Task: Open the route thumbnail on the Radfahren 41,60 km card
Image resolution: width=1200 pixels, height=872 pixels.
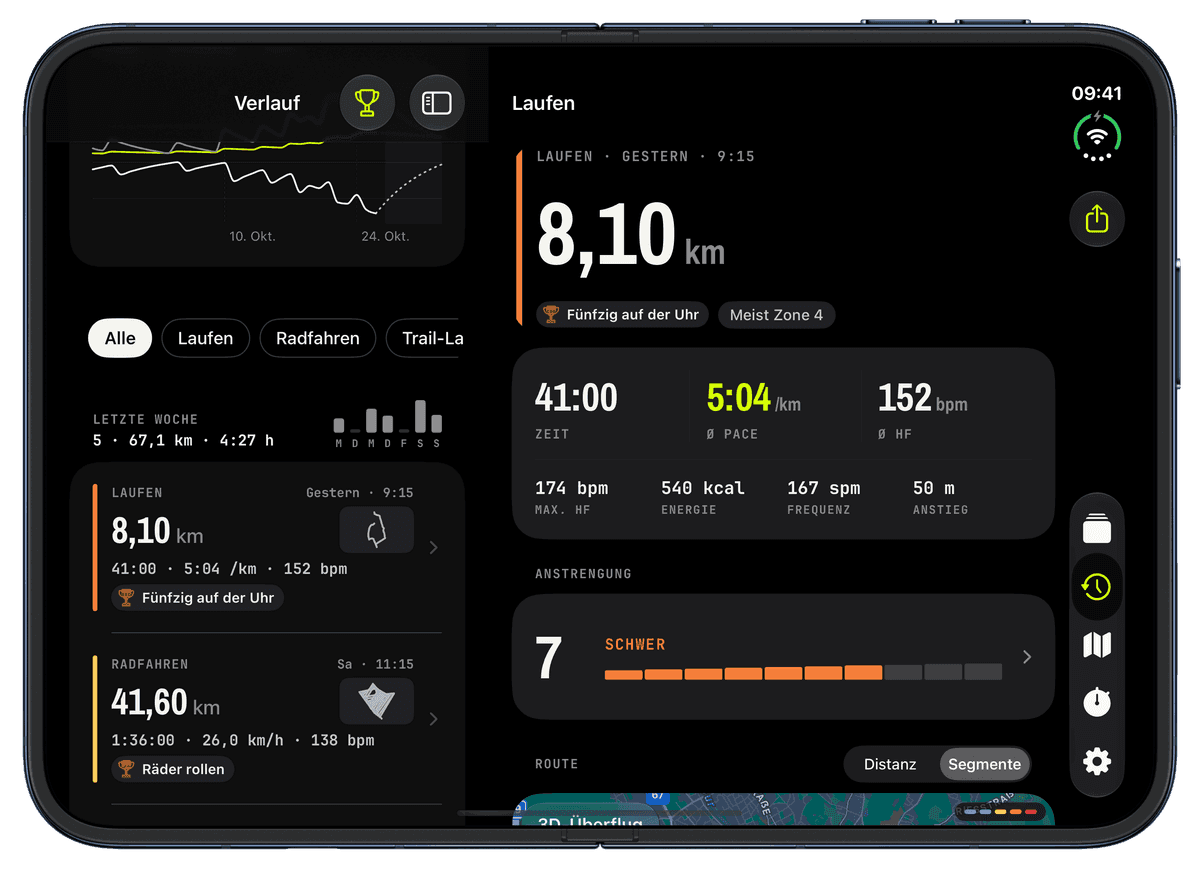Action: (x=377, y=700)
